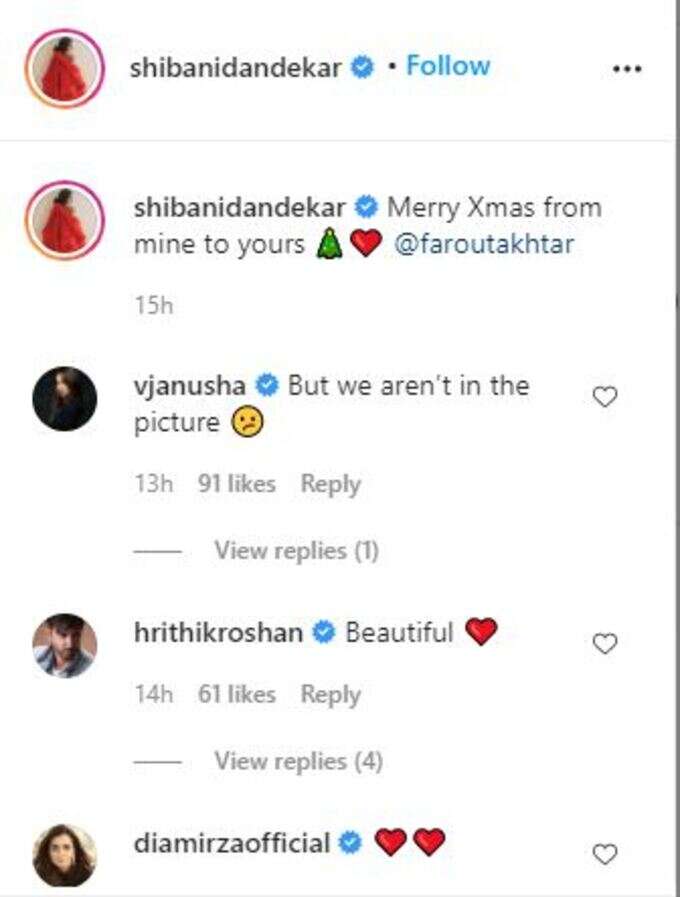View the 91 likes on vjanusha's comment
Screen dimensions: 680x897
(x=237, y=484)
